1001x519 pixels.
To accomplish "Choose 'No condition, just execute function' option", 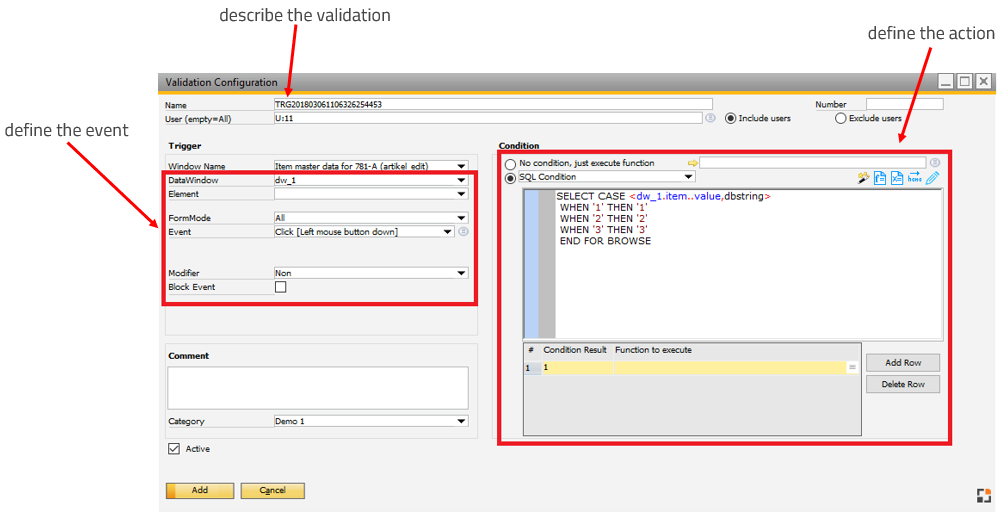I will pos(511,164).
